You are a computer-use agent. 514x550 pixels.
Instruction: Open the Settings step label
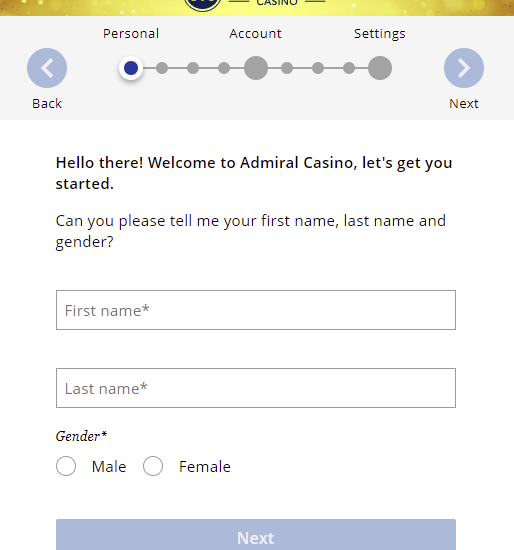coord(380,34)
